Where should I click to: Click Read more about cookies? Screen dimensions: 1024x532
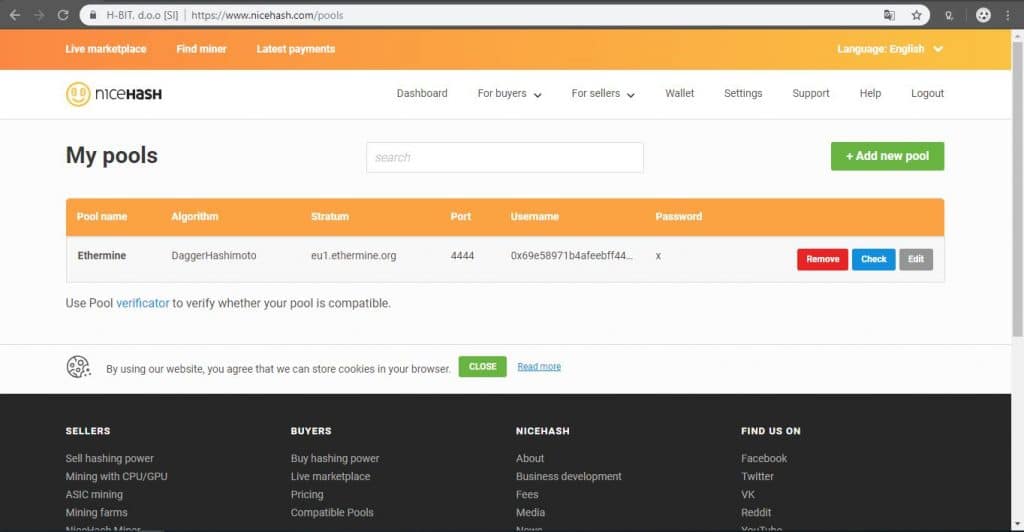539,367
